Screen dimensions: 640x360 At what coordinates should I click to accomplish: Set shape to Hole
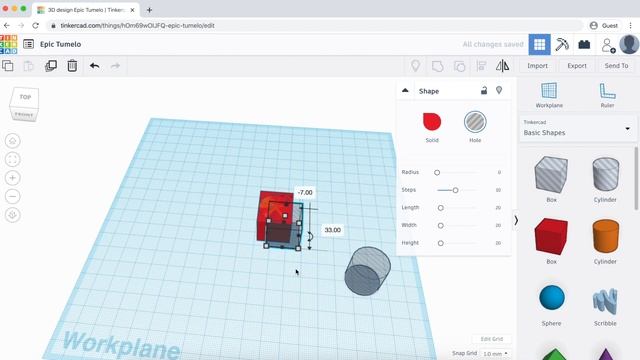pos(475,127)
